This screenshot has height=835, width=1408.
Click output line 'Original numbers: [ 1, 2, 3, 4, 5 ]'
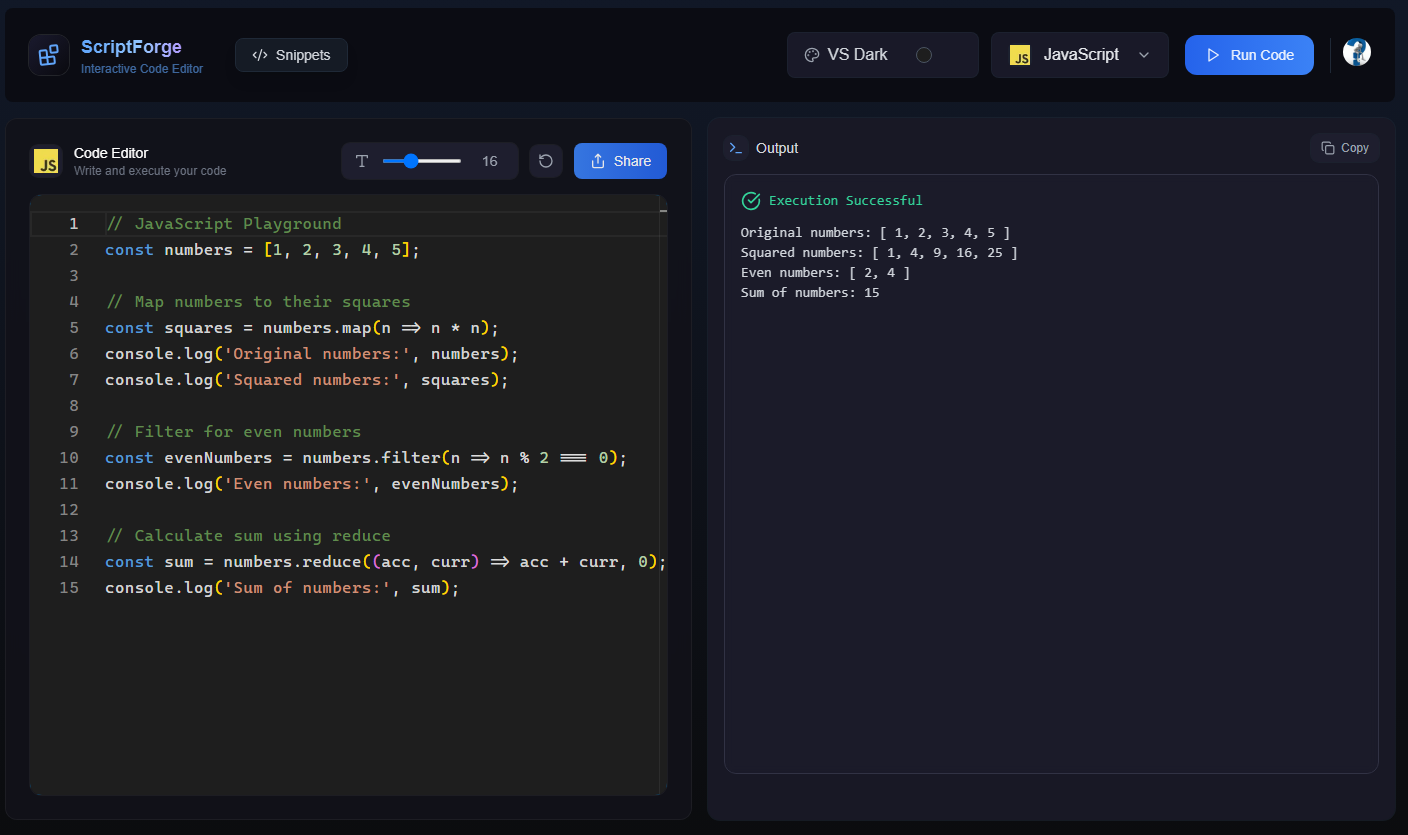tap(876, 233)
